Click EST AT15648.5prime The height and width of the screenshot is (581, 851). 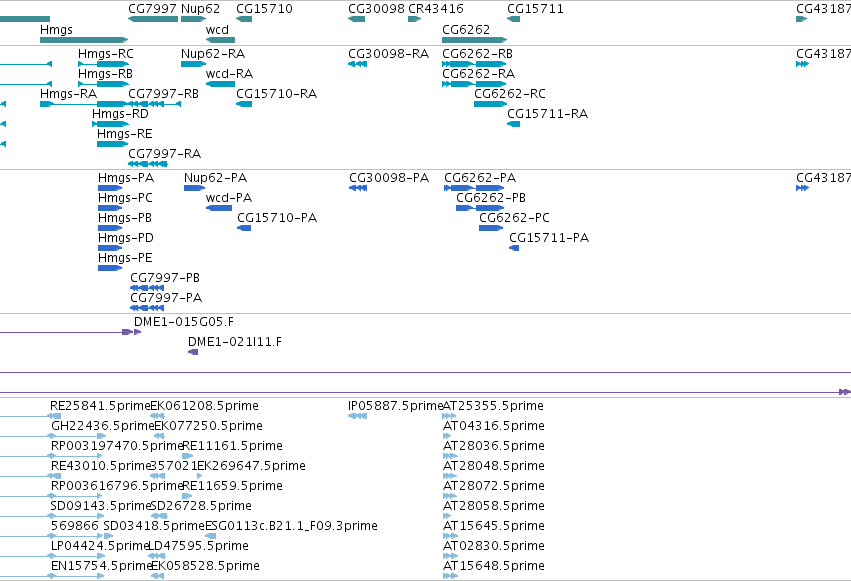click(450, 576)
